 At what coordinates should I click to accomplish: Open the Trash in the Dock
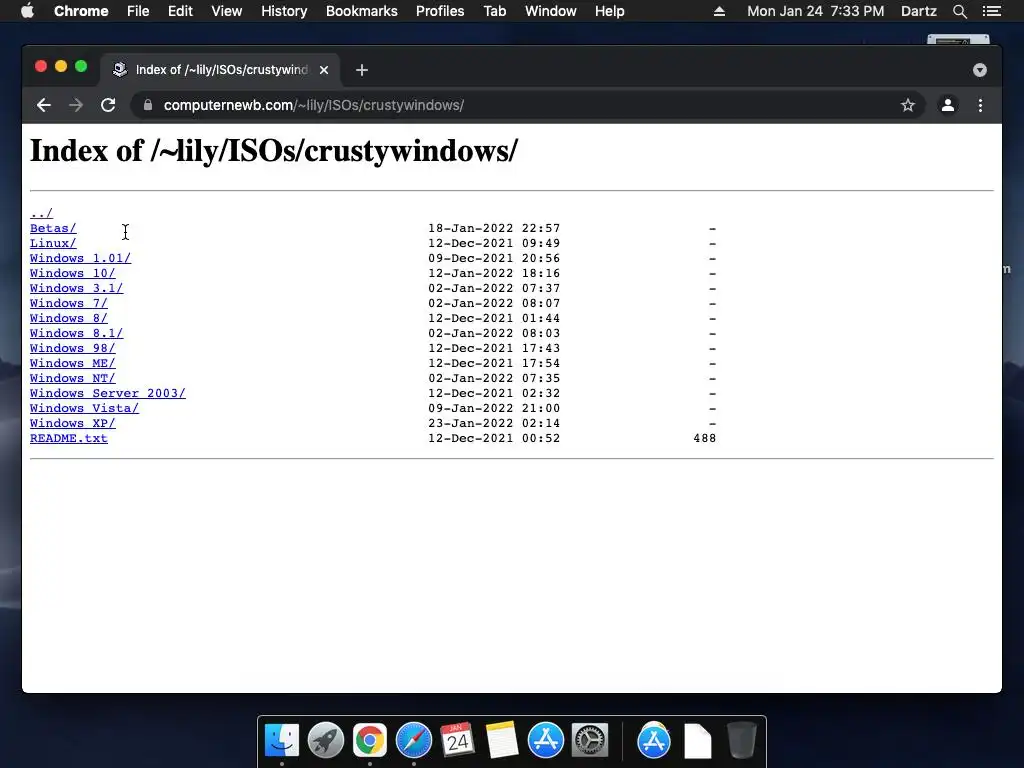tap(741, 741)
